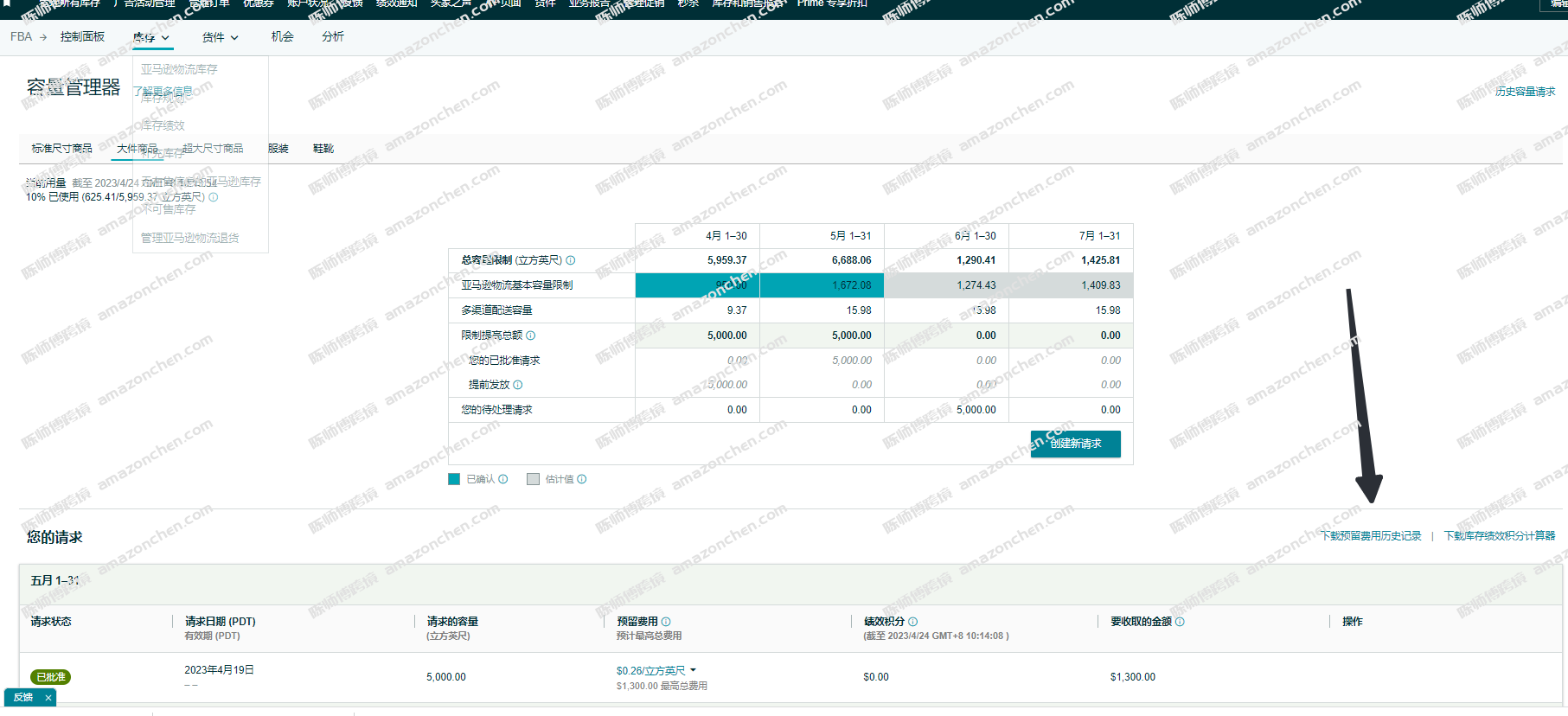Click the 您的已批准请求 row label
This screenshot has height=716, width=1568.
[x=504, y=361]
